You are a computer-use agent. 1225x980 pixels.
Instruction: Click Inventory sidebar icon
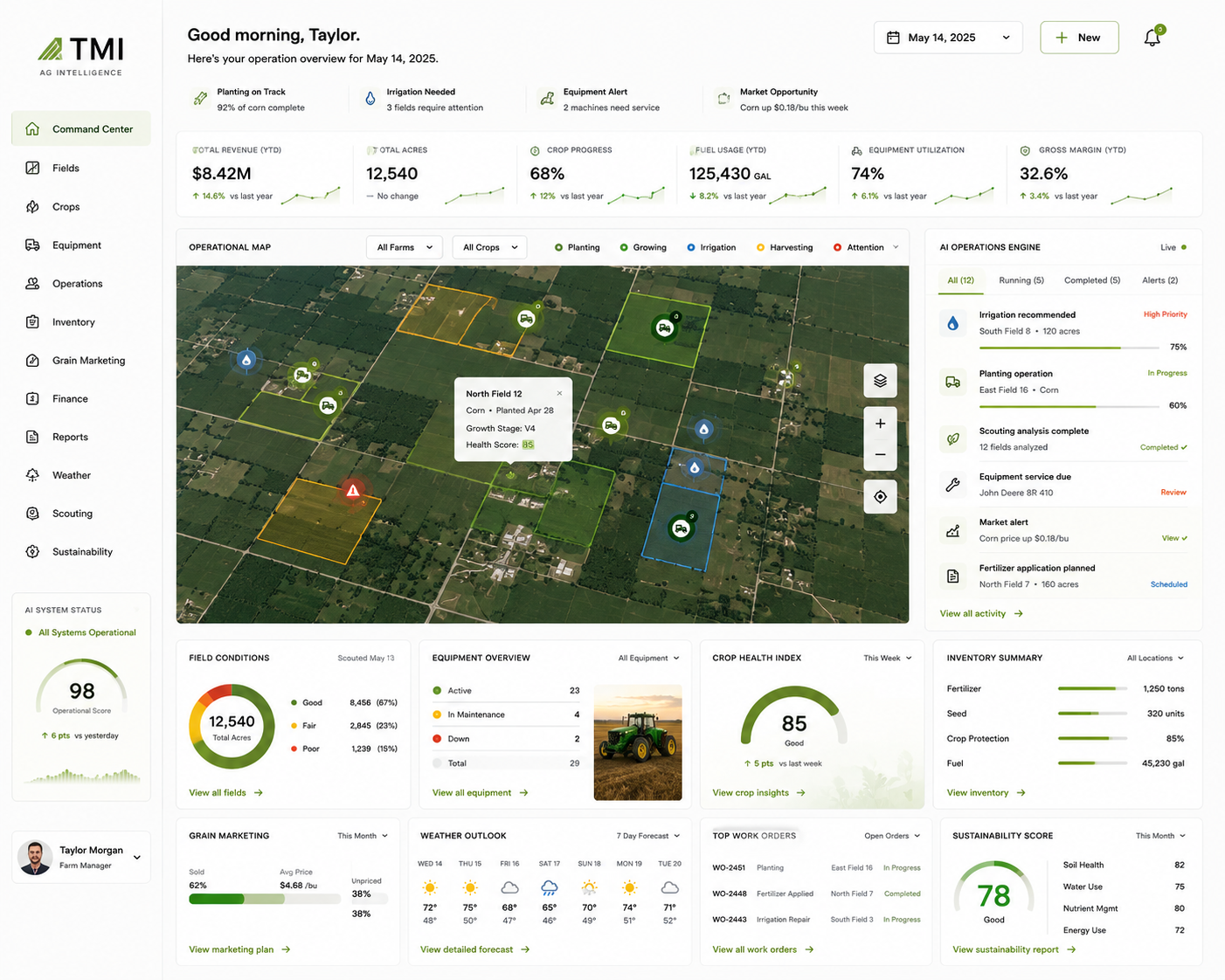[32, 322]
